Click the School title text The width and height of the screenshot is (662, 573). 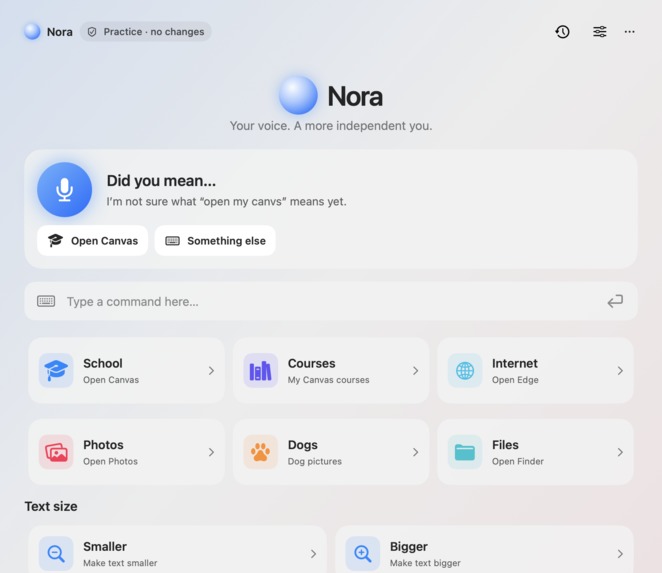[103, 363]
